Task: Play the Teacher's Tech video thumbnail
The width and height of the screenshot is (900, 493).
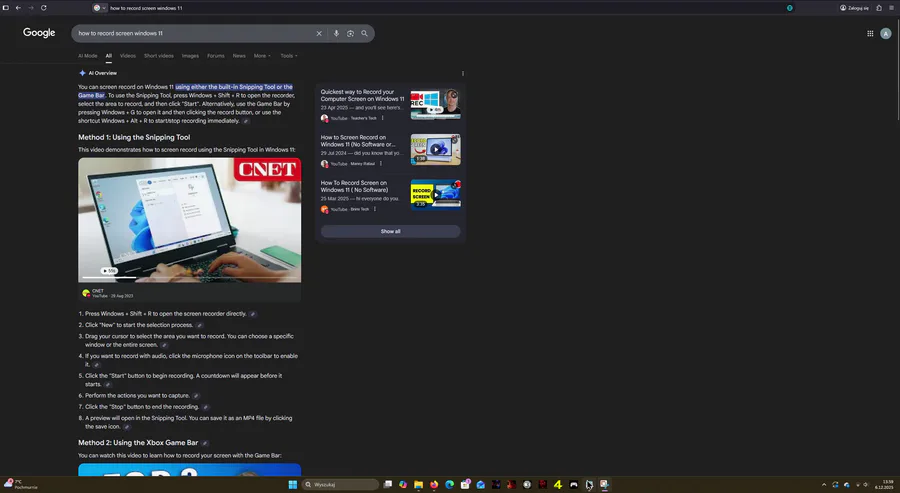Action: [435, 104]
